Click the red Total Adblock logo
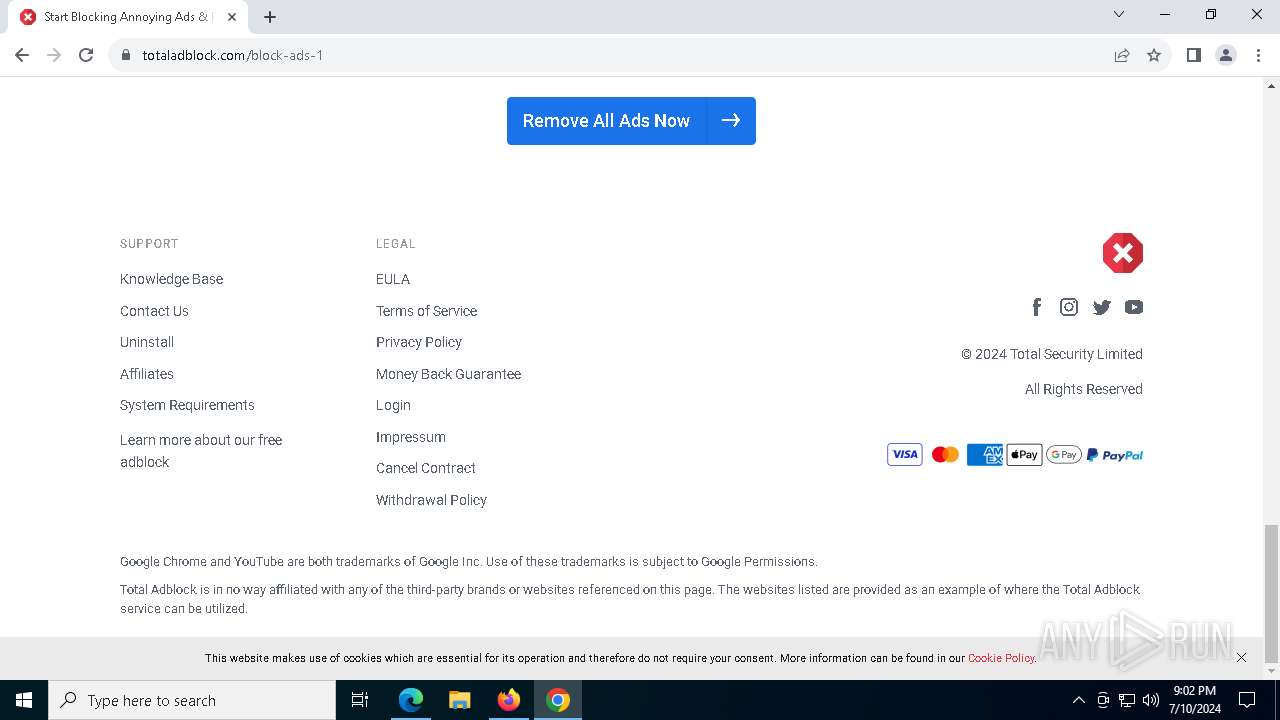 [x=1123, y=253]
